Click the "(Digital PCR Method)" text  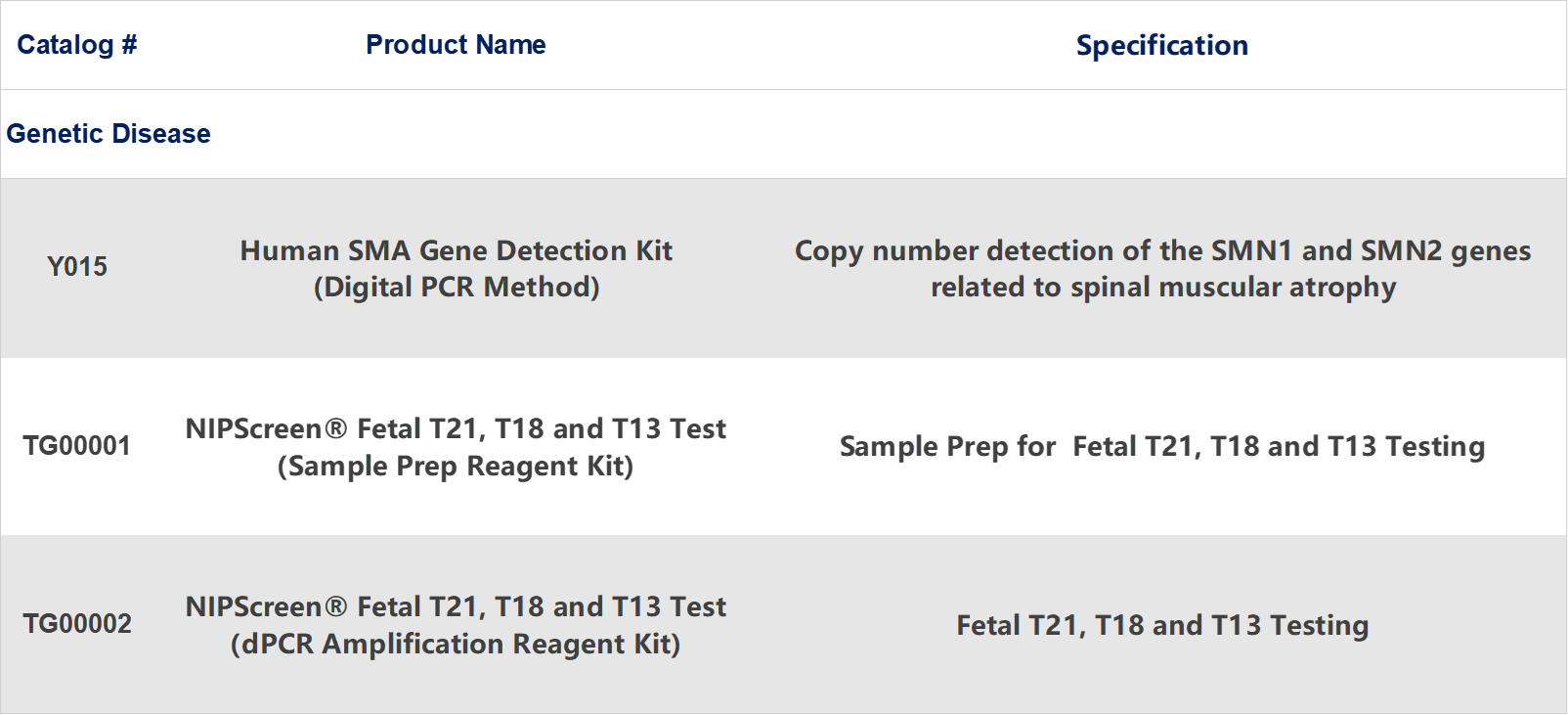456,288
